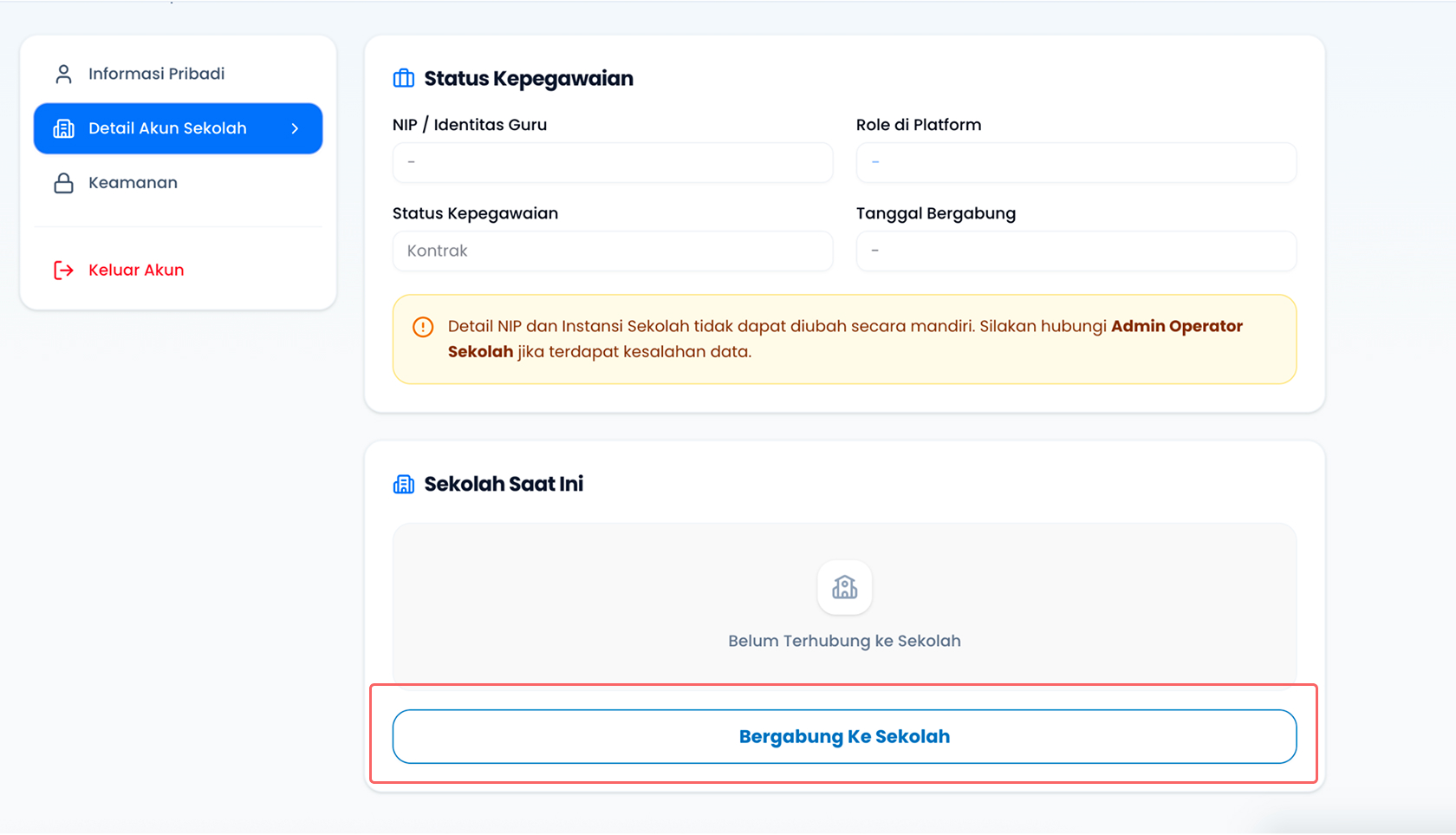
Task: Click the gray school icon above Belum Terhubung
Action: tap(845, 588)
